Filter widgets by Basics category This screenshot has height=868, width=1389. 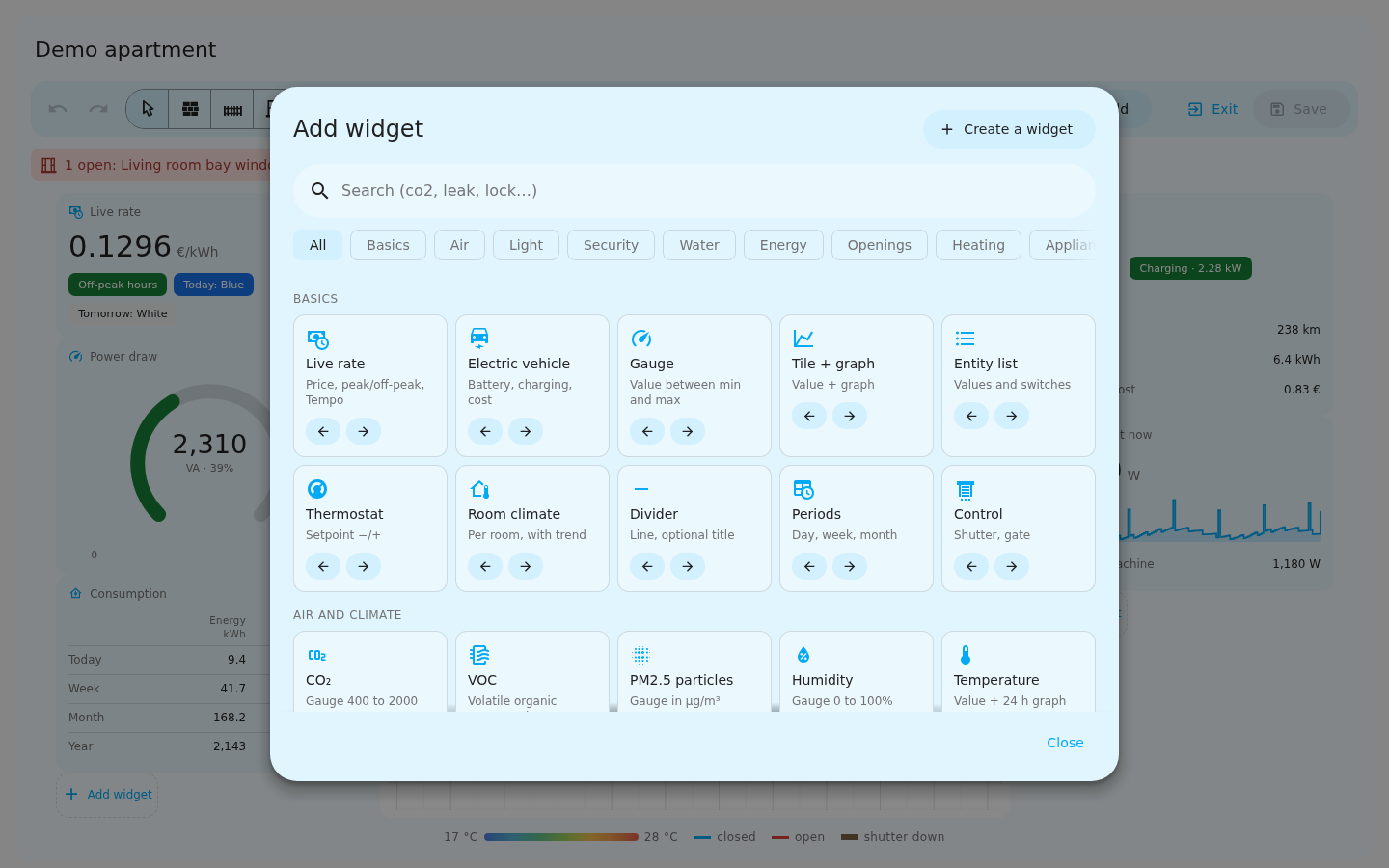click(x=388, y=245)
